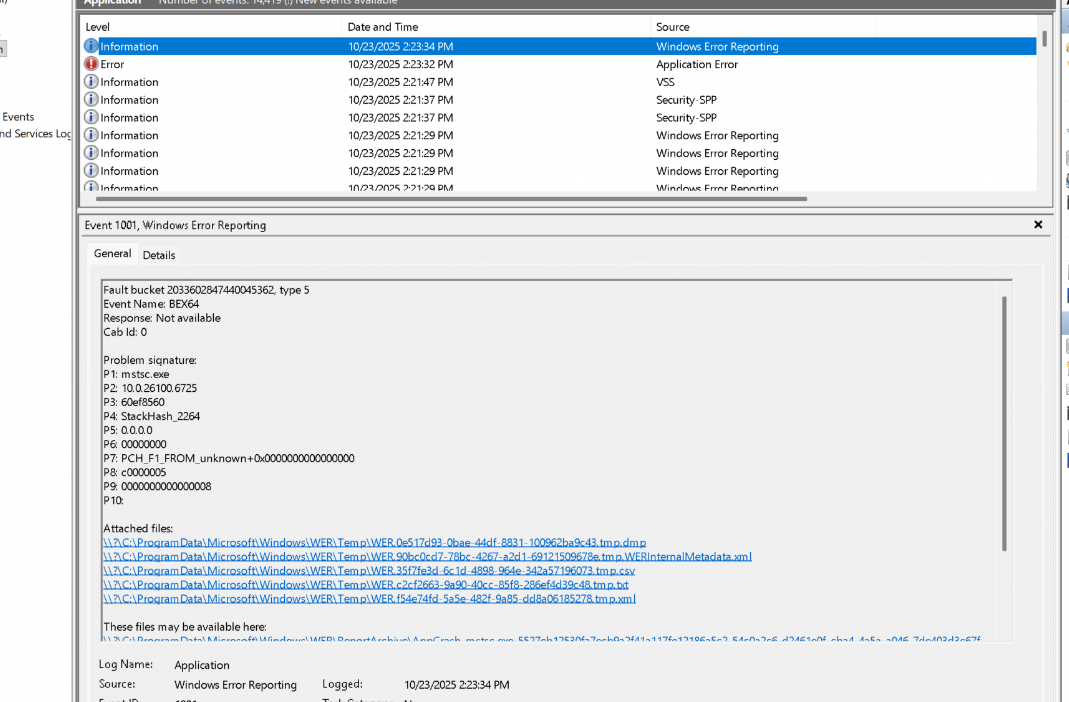The width and height of the screenshot is (1069, 702).
Task: Click the P1: mstsc.exe line
Action: pos(136,374)
